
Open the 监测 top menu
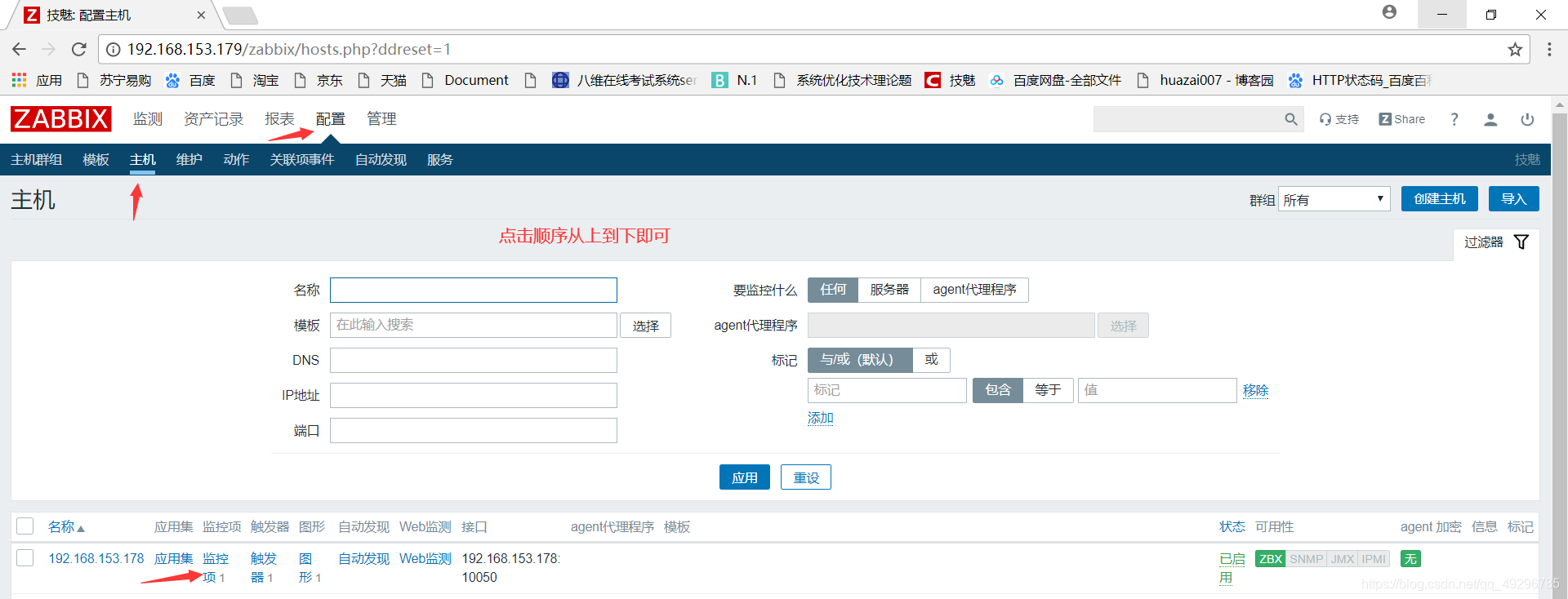point(148,119)
